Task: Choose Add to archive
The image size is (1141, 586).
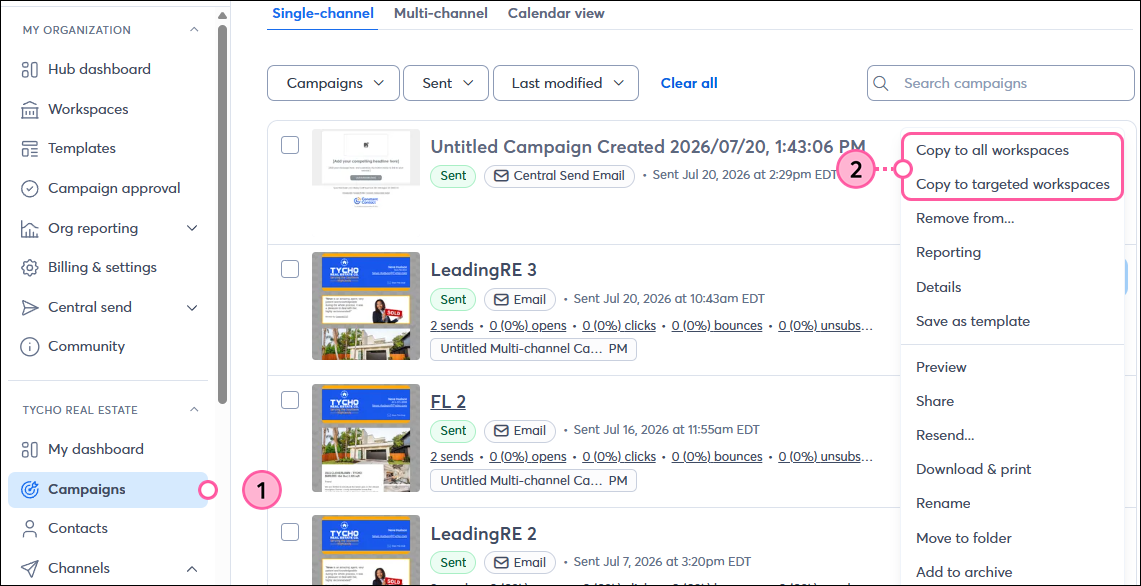Action: [963, 573]
